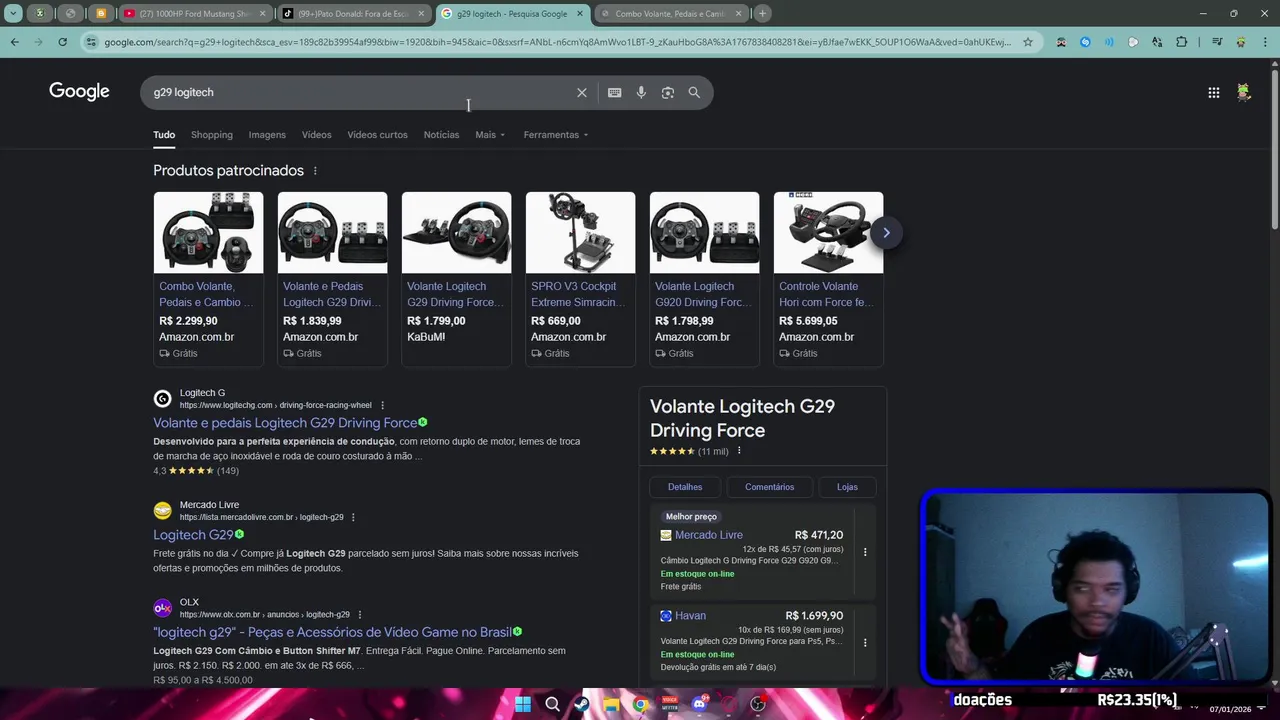Open options menu next to the Mercado Livre result
The height and width of the screenshot is (720, 1280).
[x=353, y=517]
